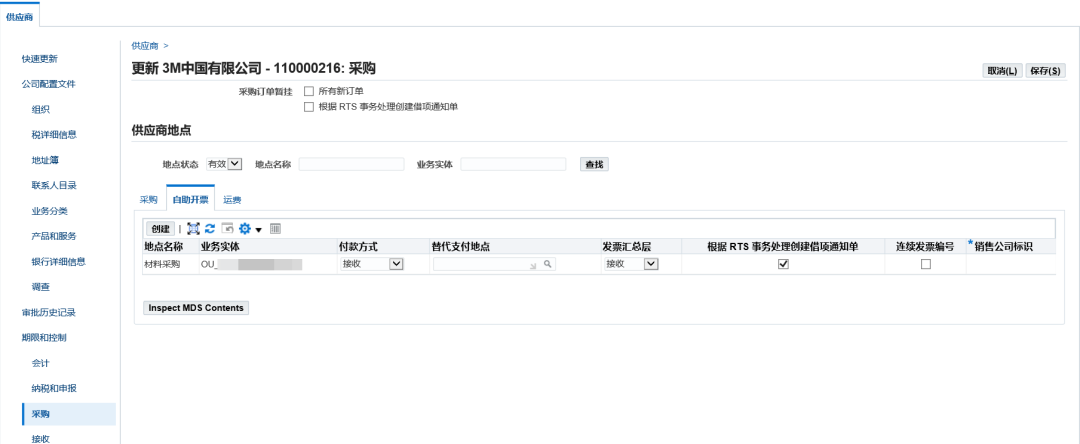Image resolution: width=1080 pixels, height=444 pixels.
Task: Click magnifier search icon in 替代支付地点 field
Action: (548, 264)
